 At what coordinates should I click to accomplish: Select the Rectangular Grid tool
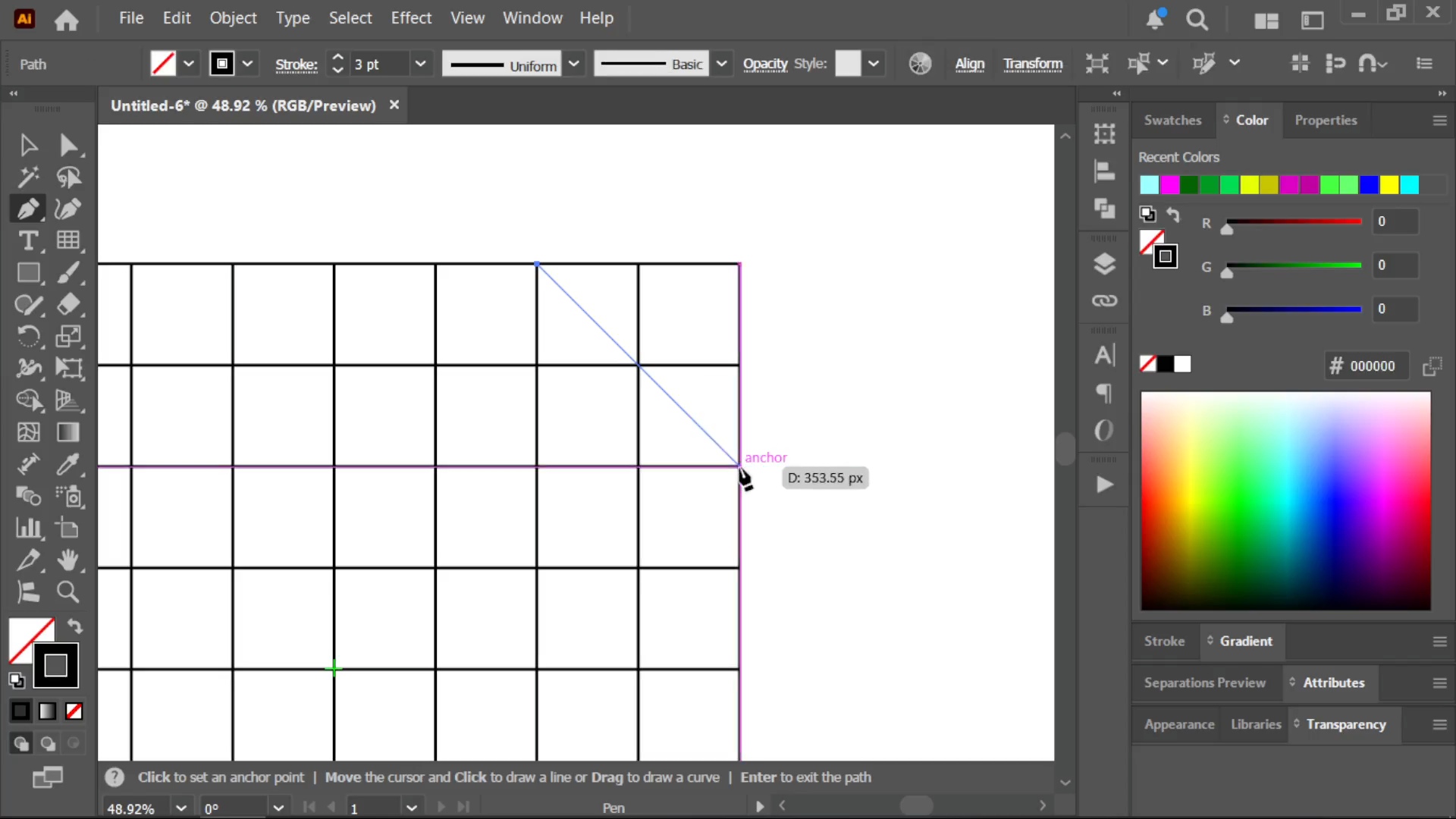[68, 241]
